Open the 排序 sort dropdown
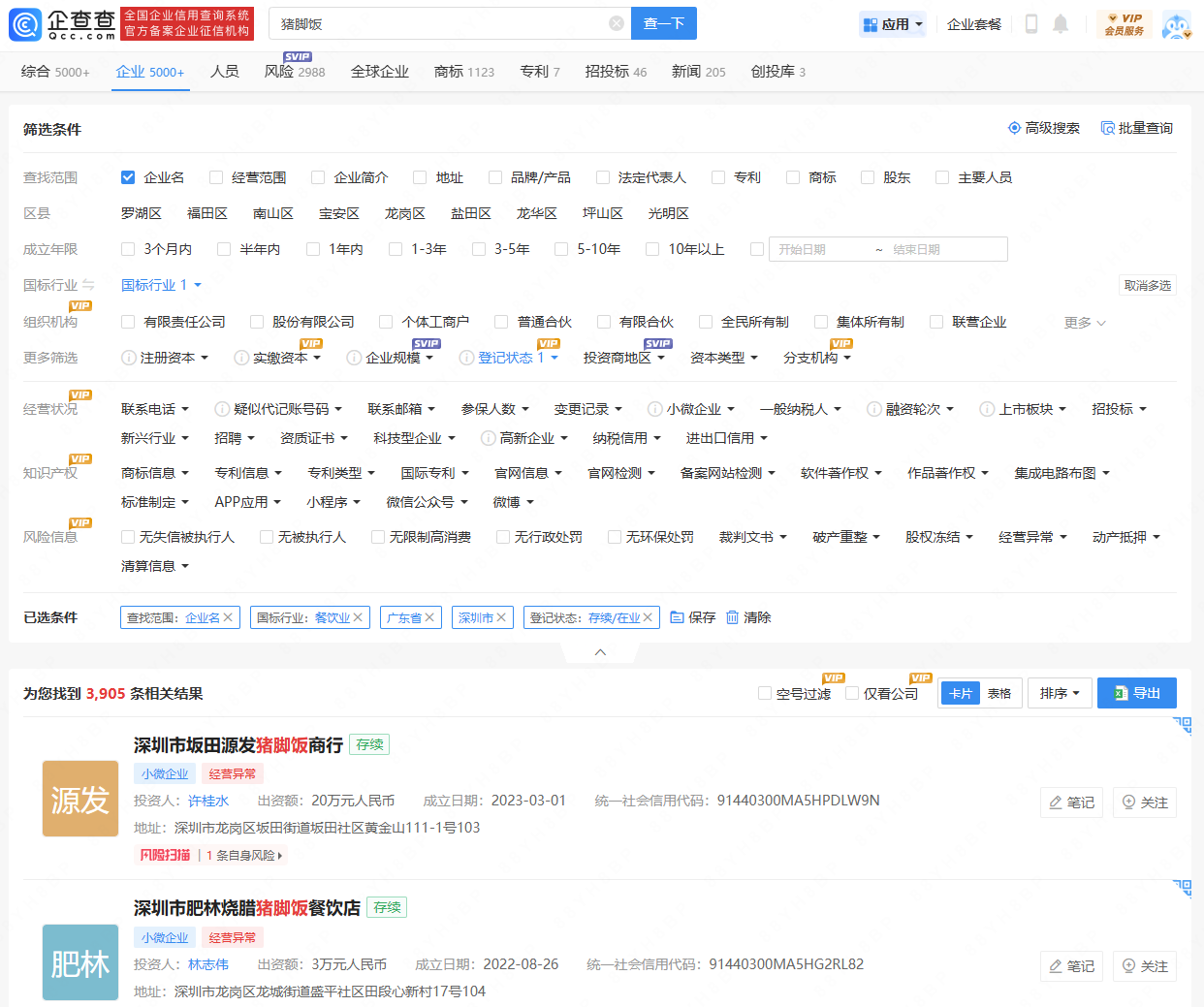Viewport: 1204px width, 1007px height. pos(1060,693)
